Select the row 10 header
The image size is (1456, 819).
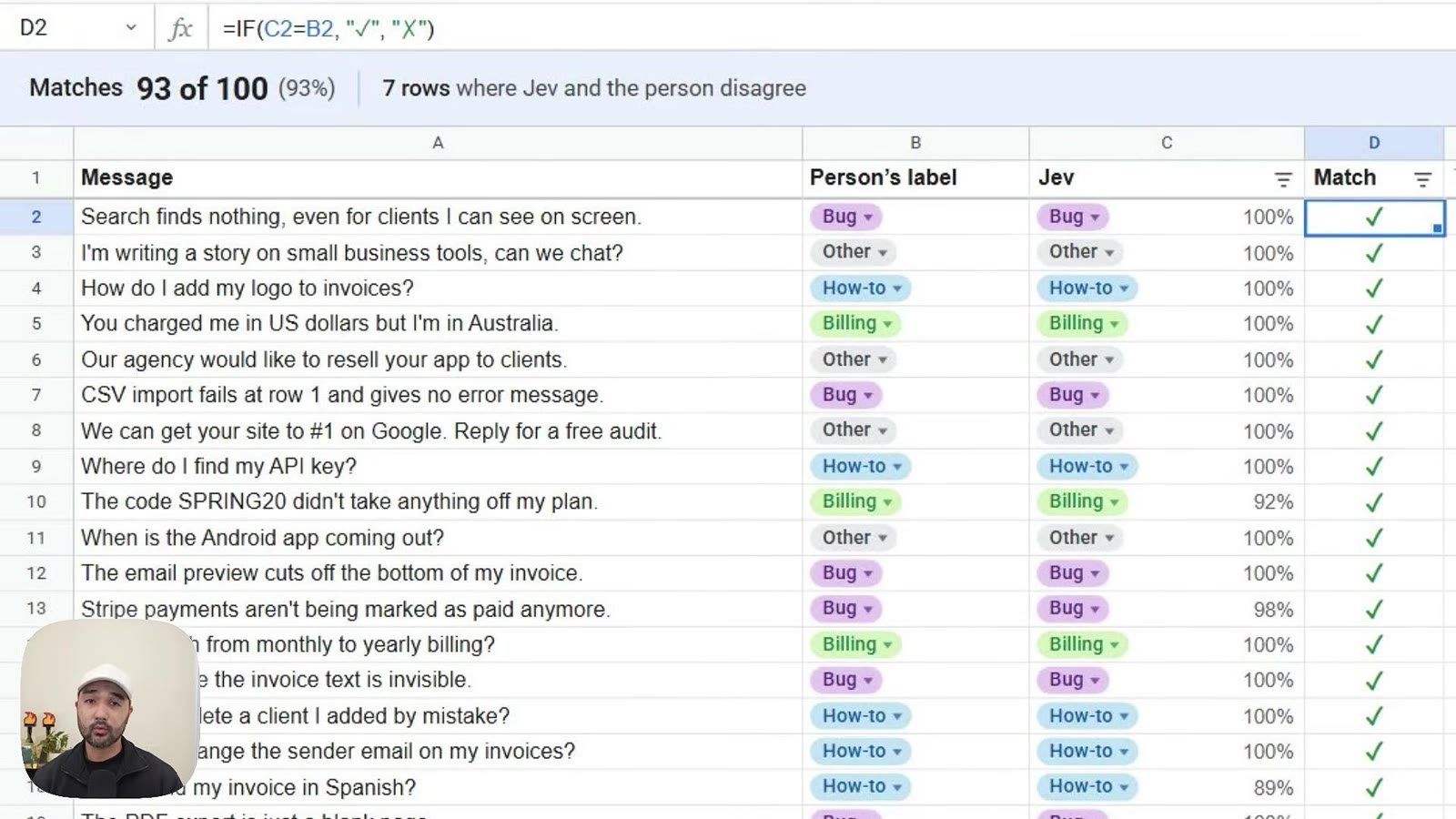click(36, 501)
